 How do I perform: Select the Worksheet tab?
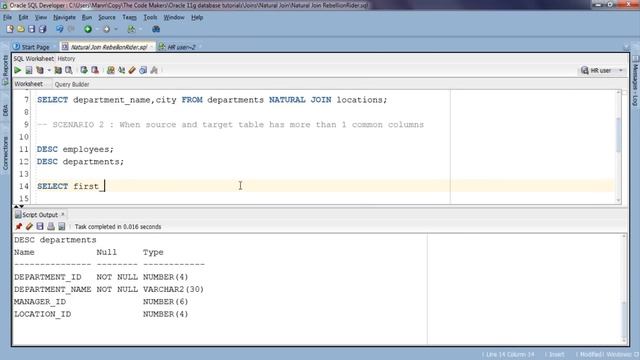[29, 84]
